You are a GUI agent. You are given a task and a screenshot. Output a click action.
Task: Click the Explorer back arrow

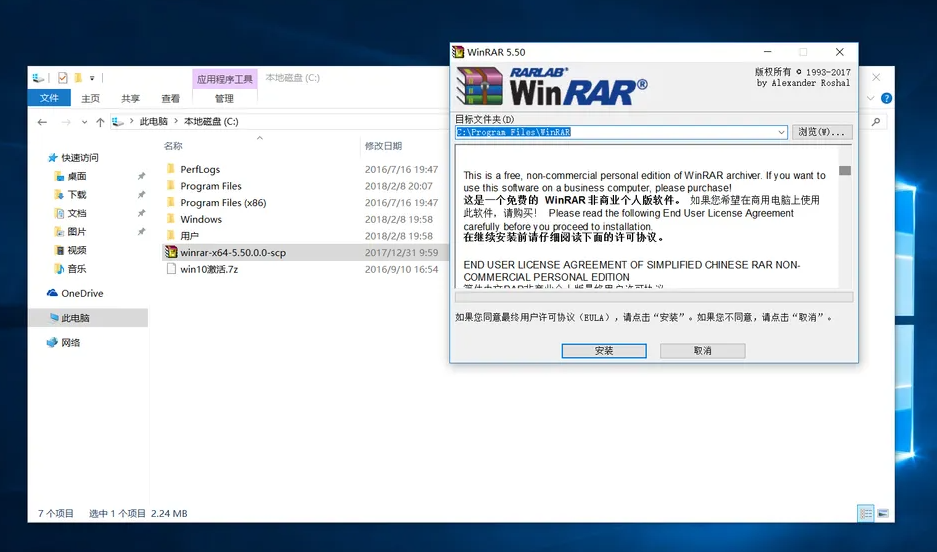pyautogui.click(x=42, y=122)
